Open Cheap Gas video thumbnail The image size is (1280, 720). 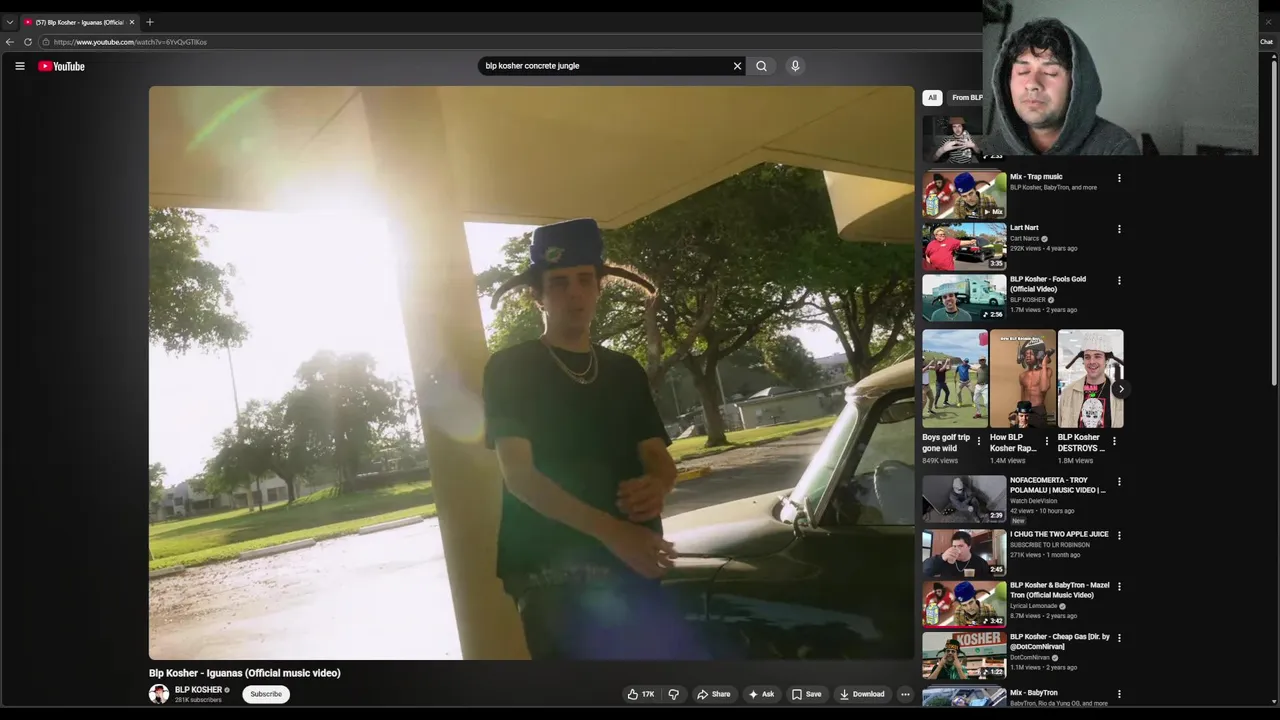click(964, 655)
